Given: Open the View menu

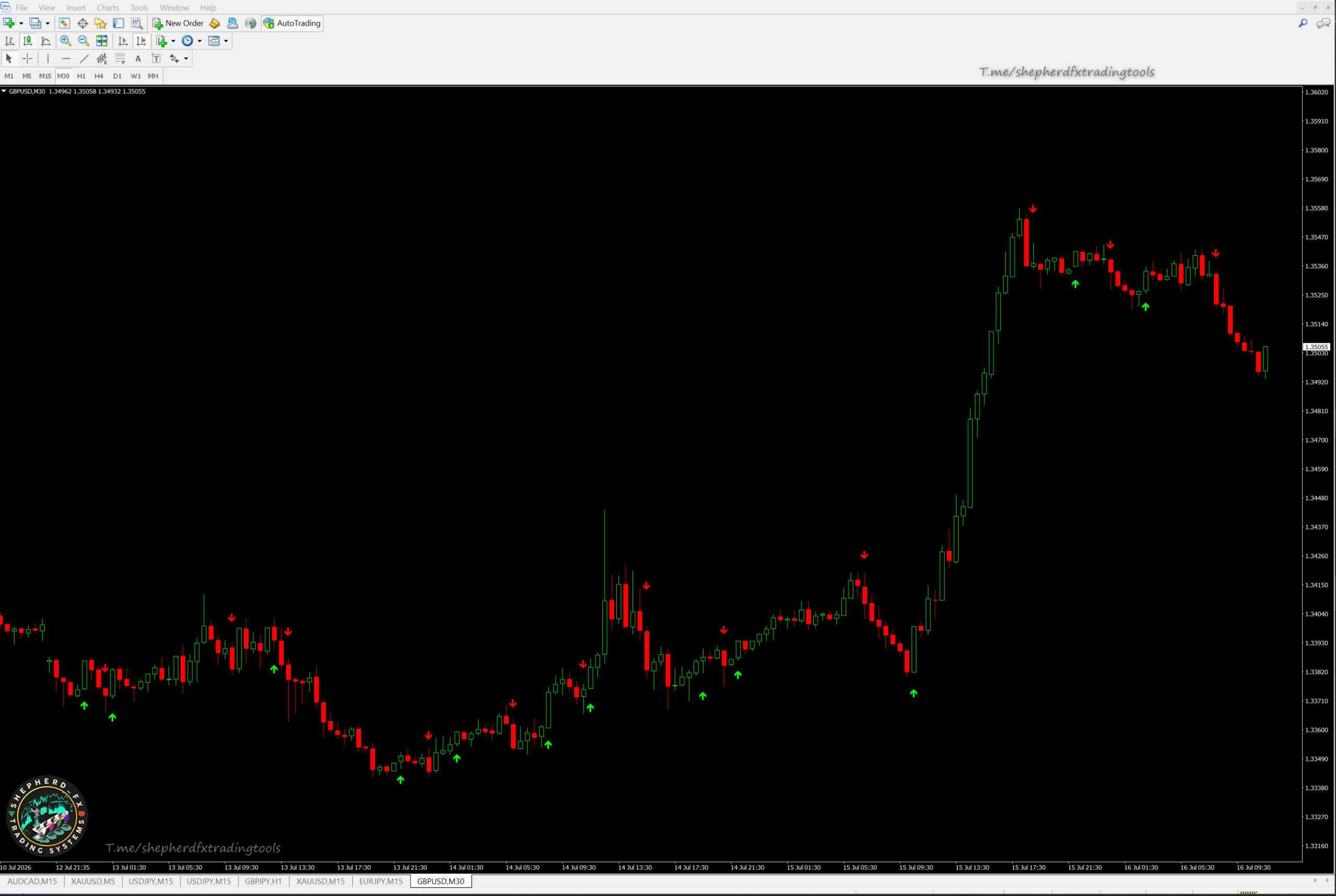Looking at the screenshot, I should tap(46, 7).
